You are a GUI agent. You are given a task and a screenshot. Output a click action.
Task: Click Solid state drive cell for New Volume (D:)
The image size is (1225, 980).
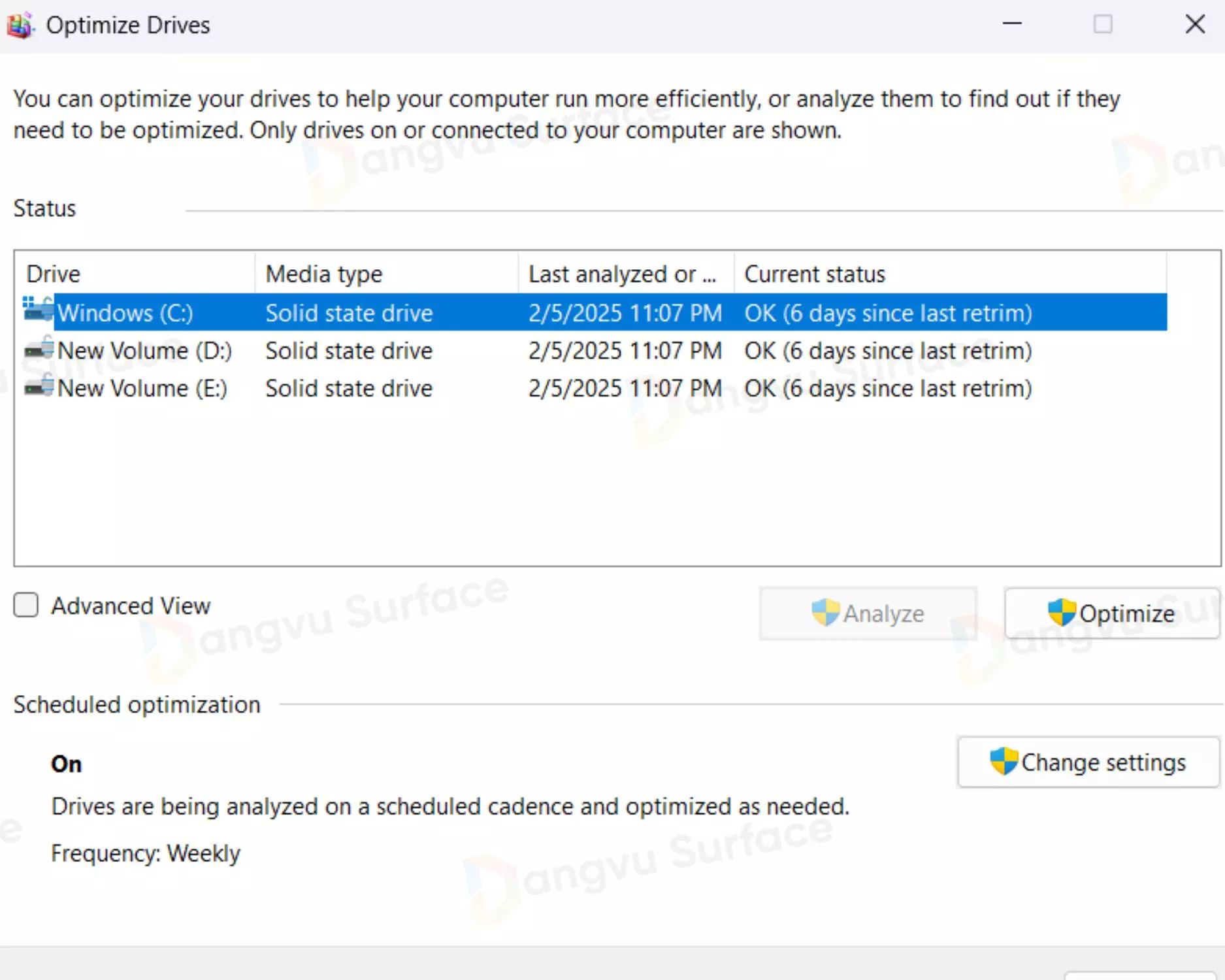tap(349, 351)
